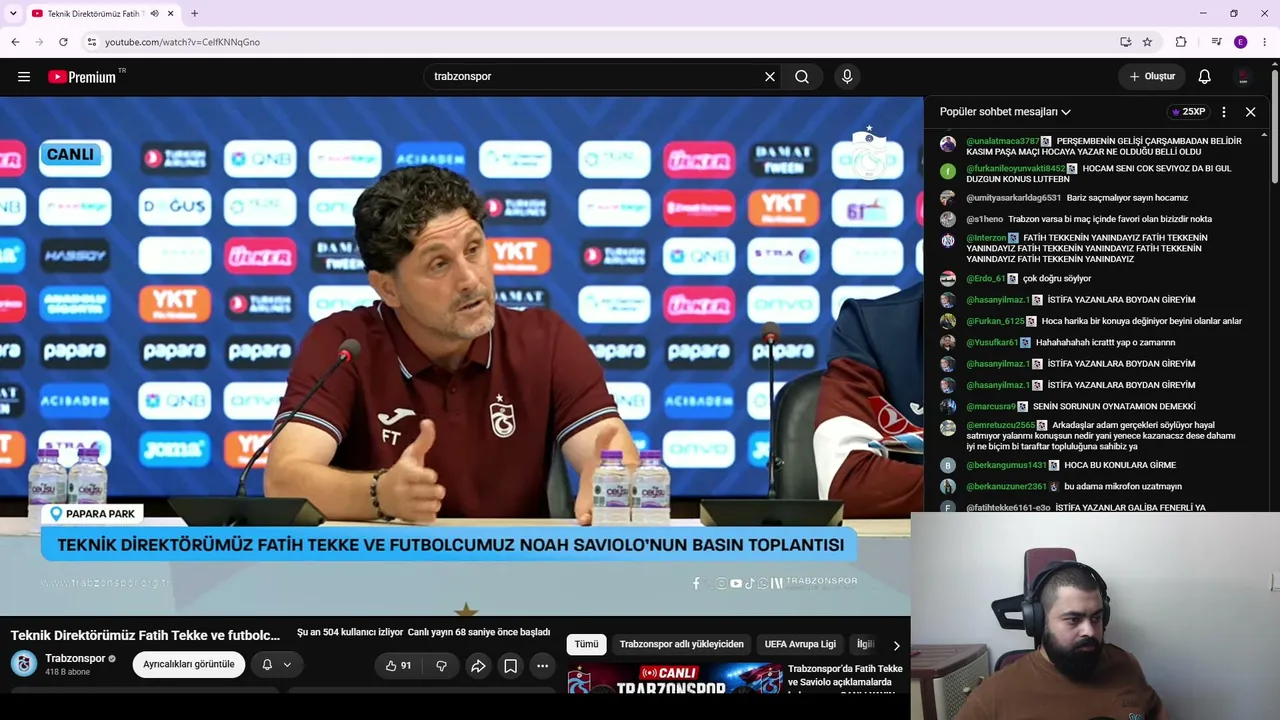Open a new browser tab
The image size is (1280, 720).
194,13
